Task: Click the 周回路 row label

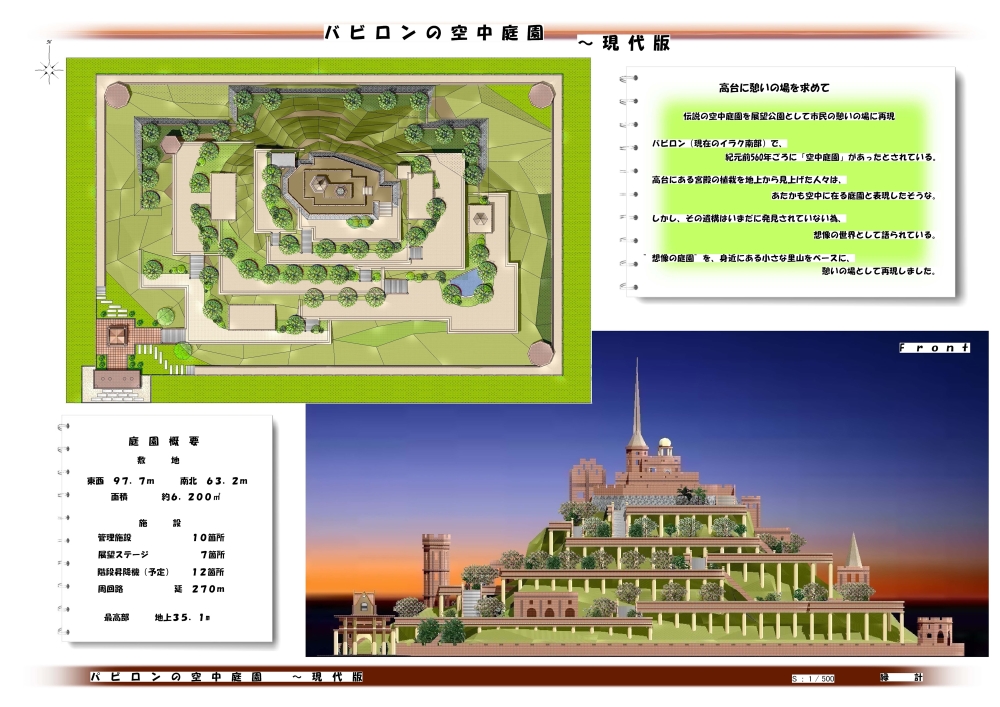Action: click(x=110, y=589)
